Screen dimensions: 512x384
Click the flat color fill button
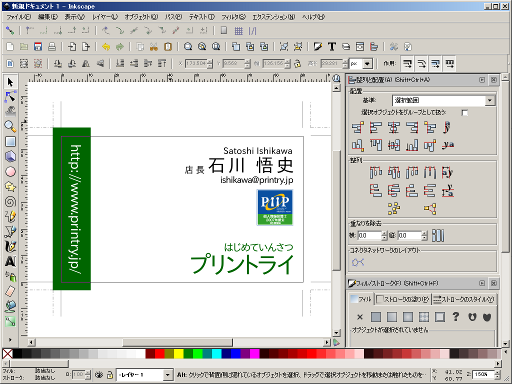pyautogui.click(x=376, y=317)
